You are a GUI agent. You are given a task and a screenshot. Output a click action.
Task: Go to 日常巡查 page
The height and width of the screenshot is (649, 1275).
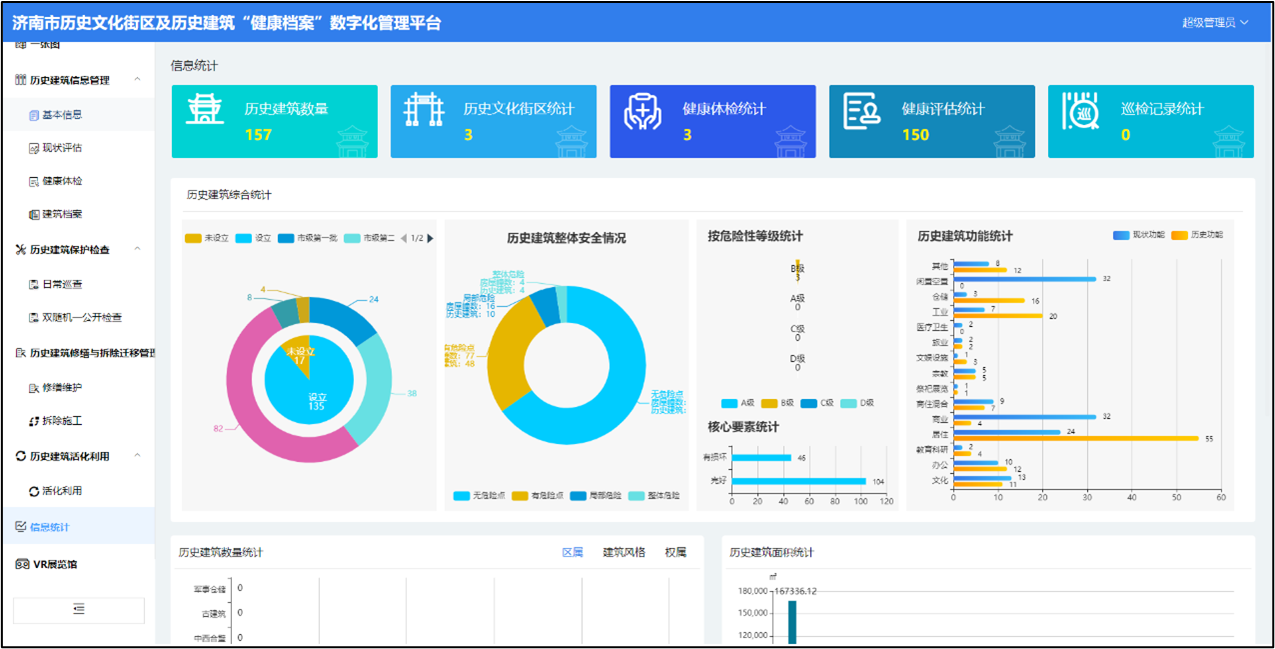point(62,285)
